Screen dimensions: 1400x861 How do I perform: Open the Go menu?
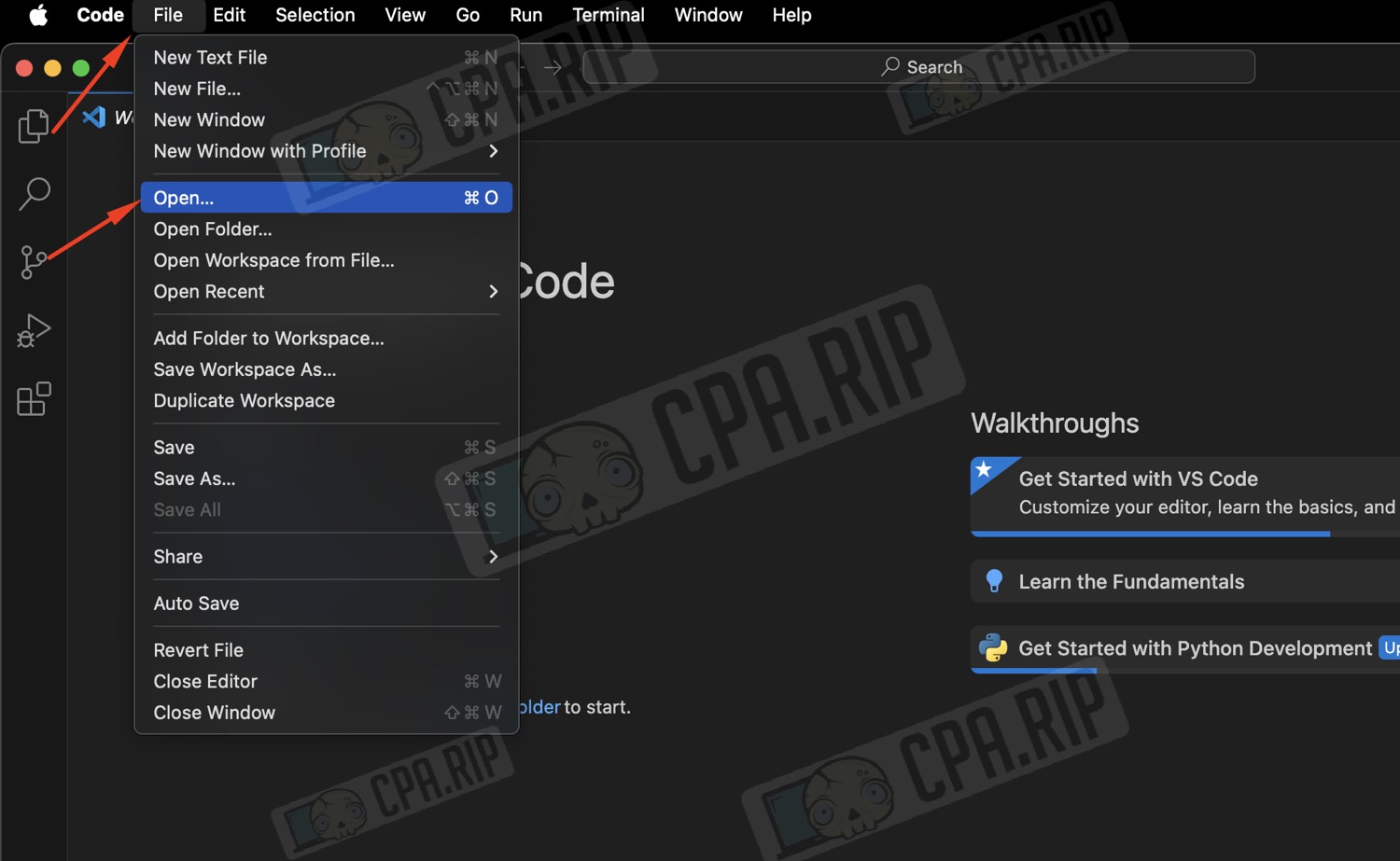point(468,15)
